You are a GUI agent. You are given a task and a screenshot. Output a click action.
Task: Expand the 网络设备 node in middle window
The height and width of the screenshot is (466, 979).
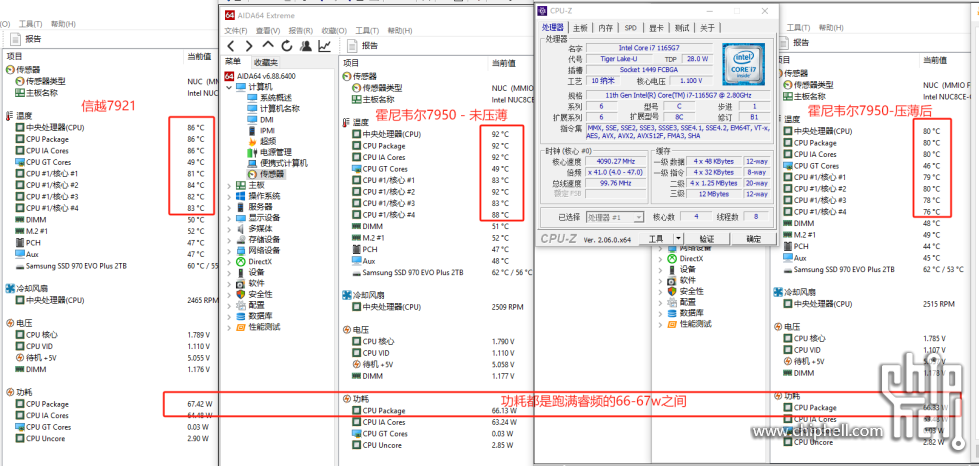[229, 250]
